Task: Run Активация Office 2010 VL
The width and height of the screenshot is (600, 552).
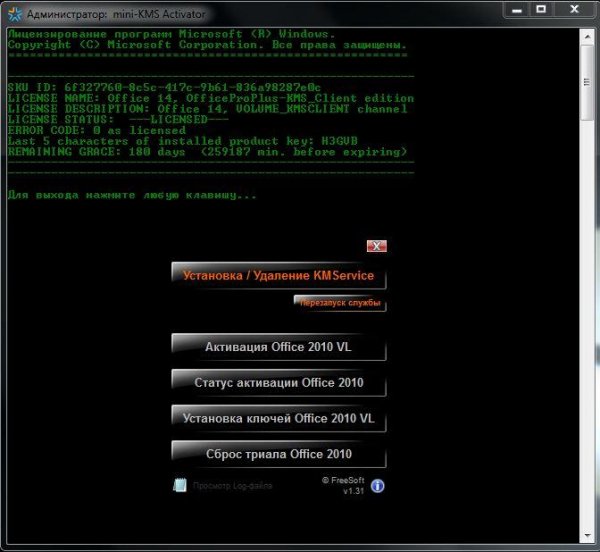Action: click(278, 347)
